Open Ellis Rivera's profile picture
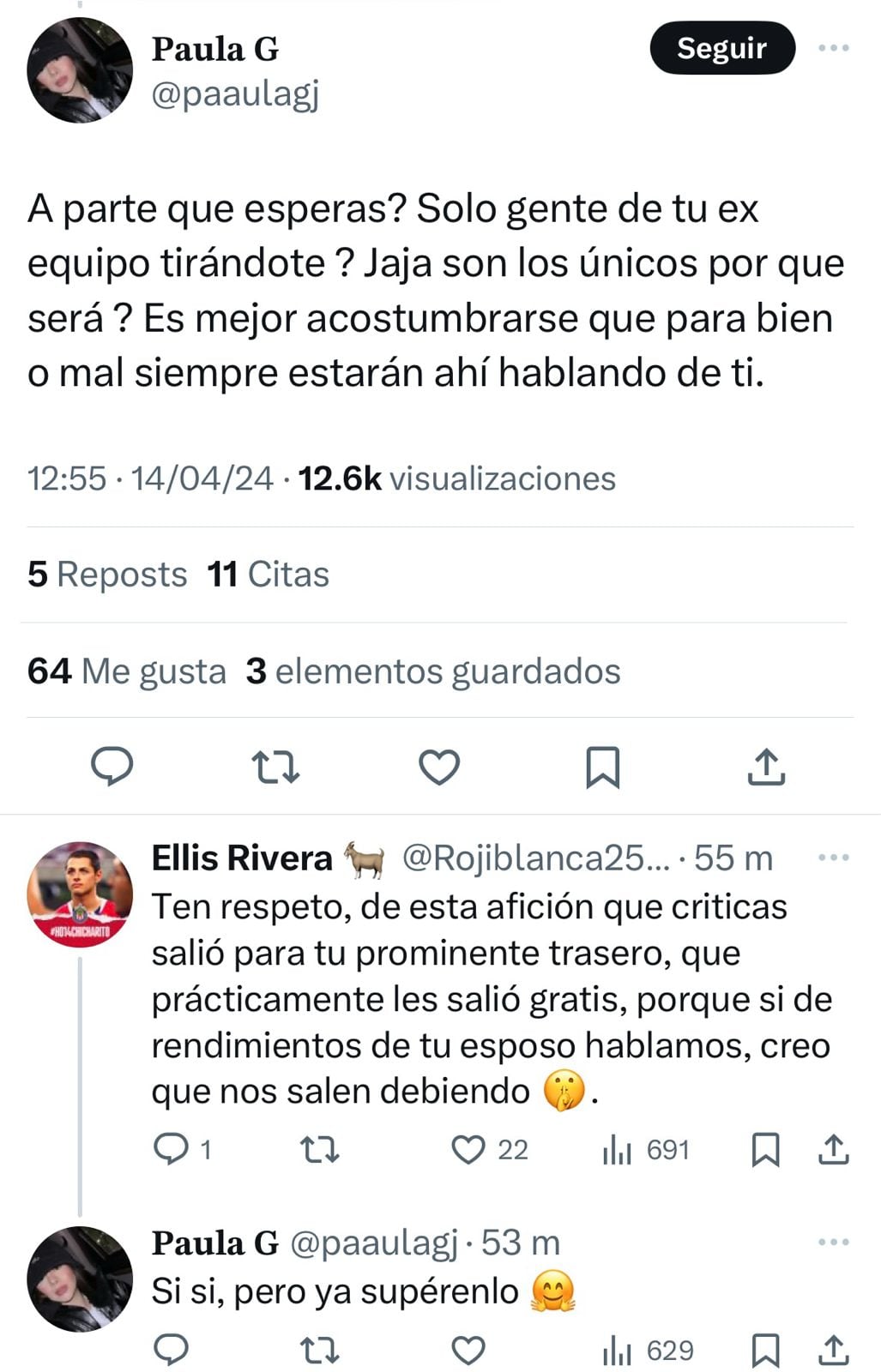 80,894
